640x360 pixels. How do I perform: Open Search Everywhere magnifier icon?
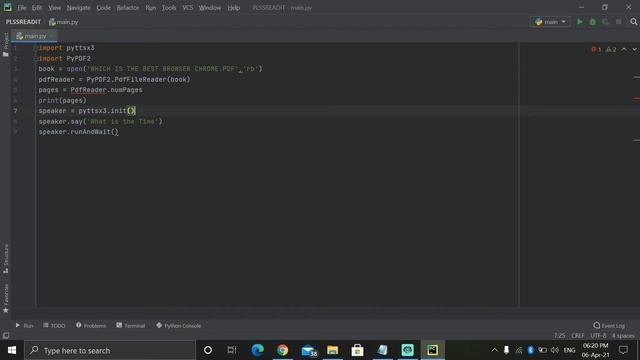(x=633, y=22)
